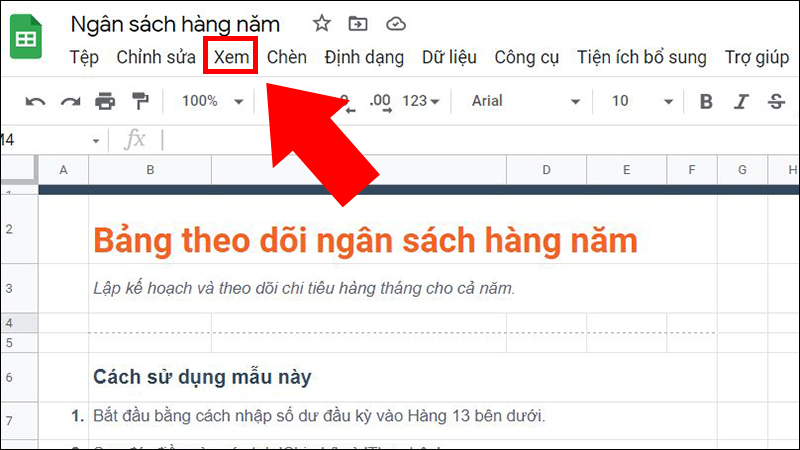Image resolution: width=800 pixels, height=450 pixels.
Task: Click the Undo arrow icon
Action: tap(35, 102)
